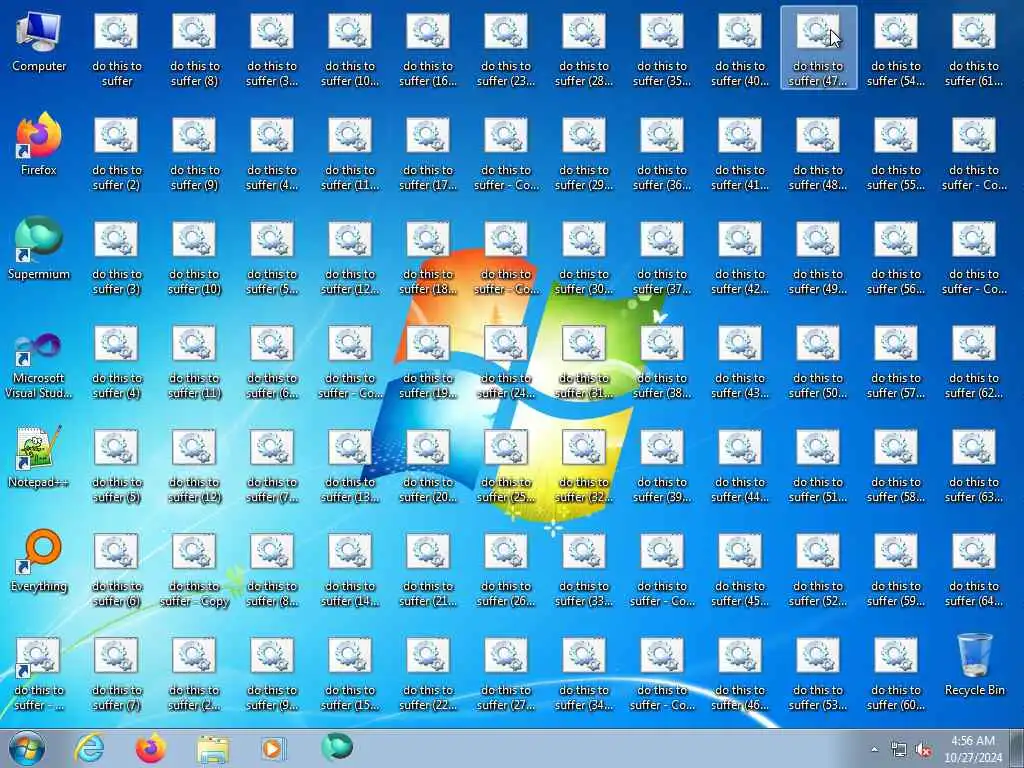Select the "do this to suffer (7)" file
This screenshot has width=1024, height=768.
(x=116, y=674)
